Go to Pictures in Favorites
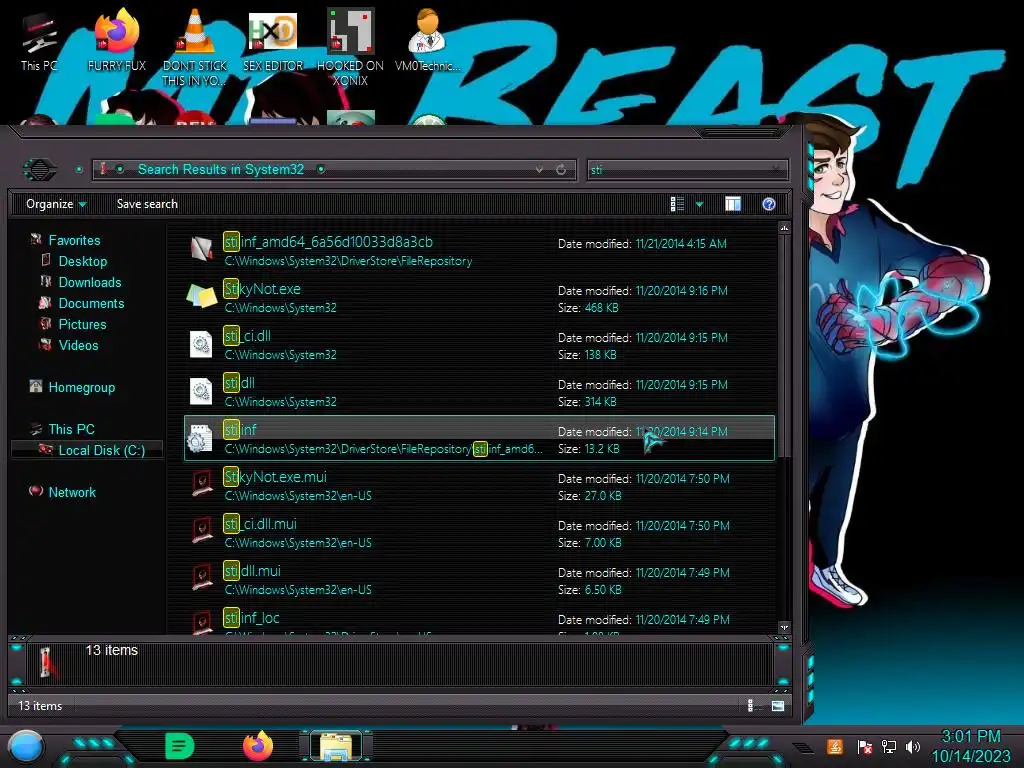Screen dimensions: 1024x768 [x=82, y=324]
